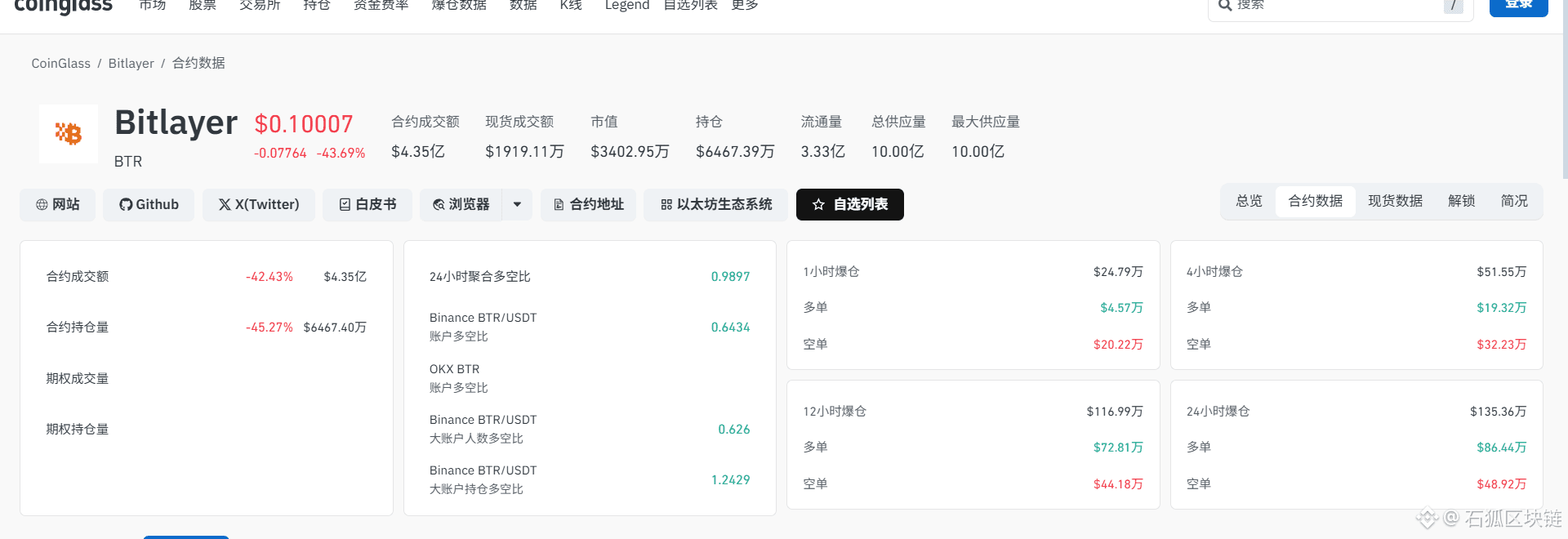This screenshot has height=539, width=1568.
Task: Add to 自选列表 watchlist button
Action: coord(850,205)
